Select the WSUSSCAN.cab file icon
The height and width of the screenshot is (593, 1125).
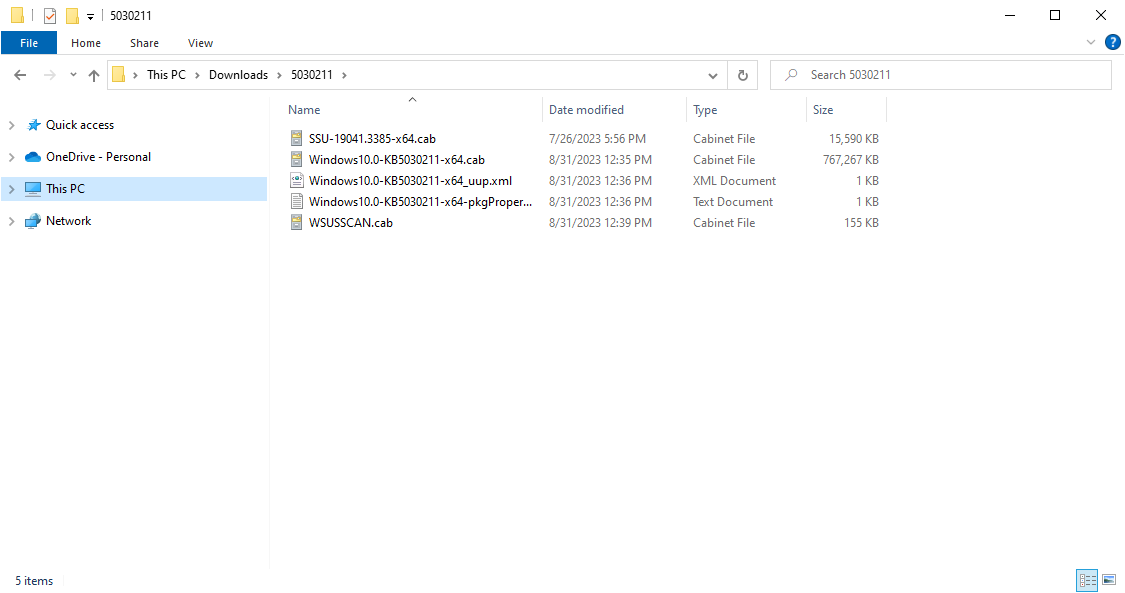(296, 222)
